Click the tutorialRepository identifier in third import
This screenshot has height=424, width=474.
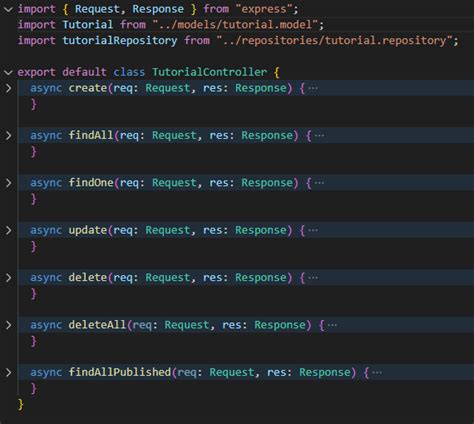click(120, 40)
